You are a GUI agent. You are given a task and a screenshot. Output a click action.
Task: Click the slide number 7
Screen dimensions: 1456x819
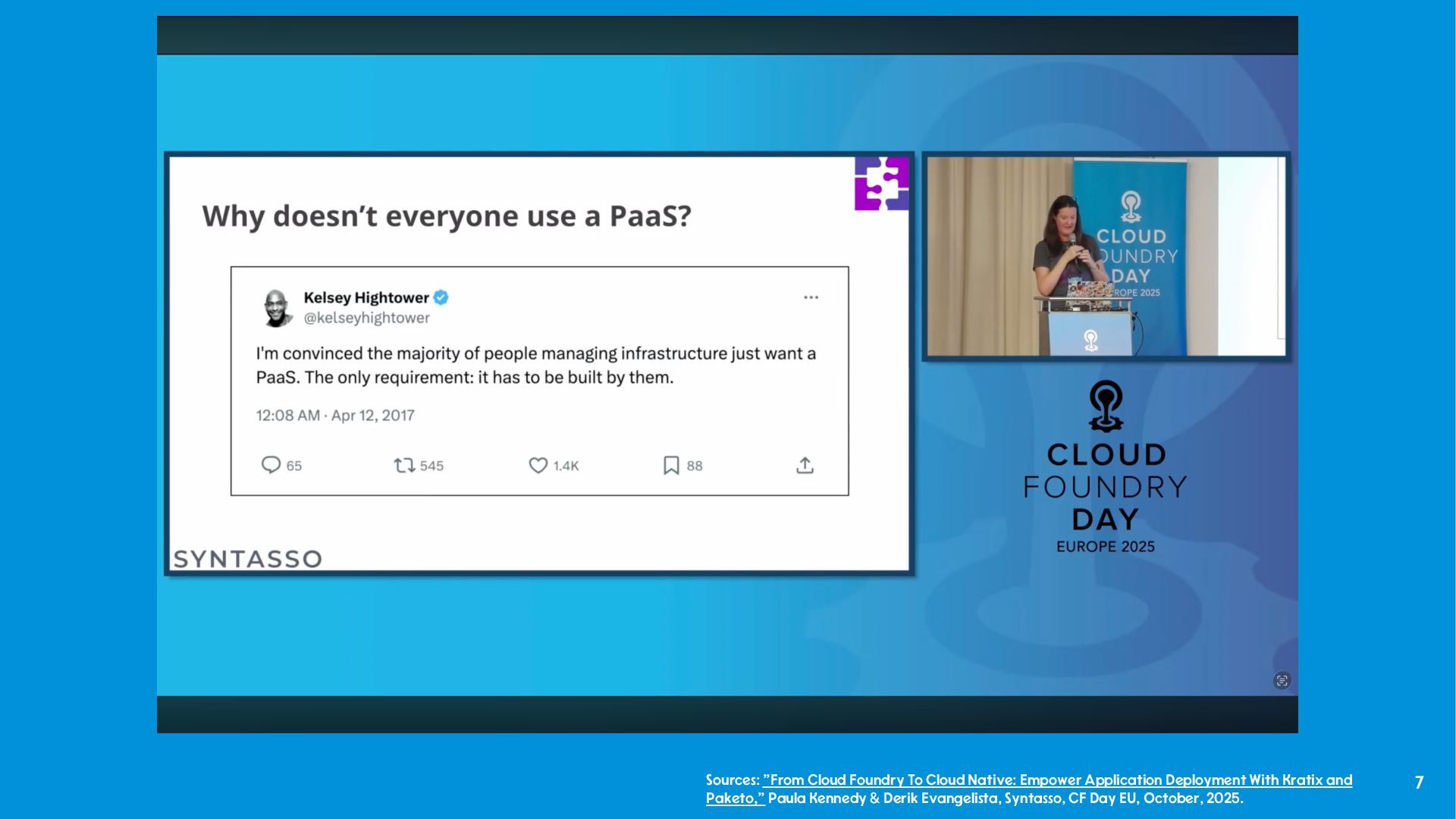tap(1419, 782)
